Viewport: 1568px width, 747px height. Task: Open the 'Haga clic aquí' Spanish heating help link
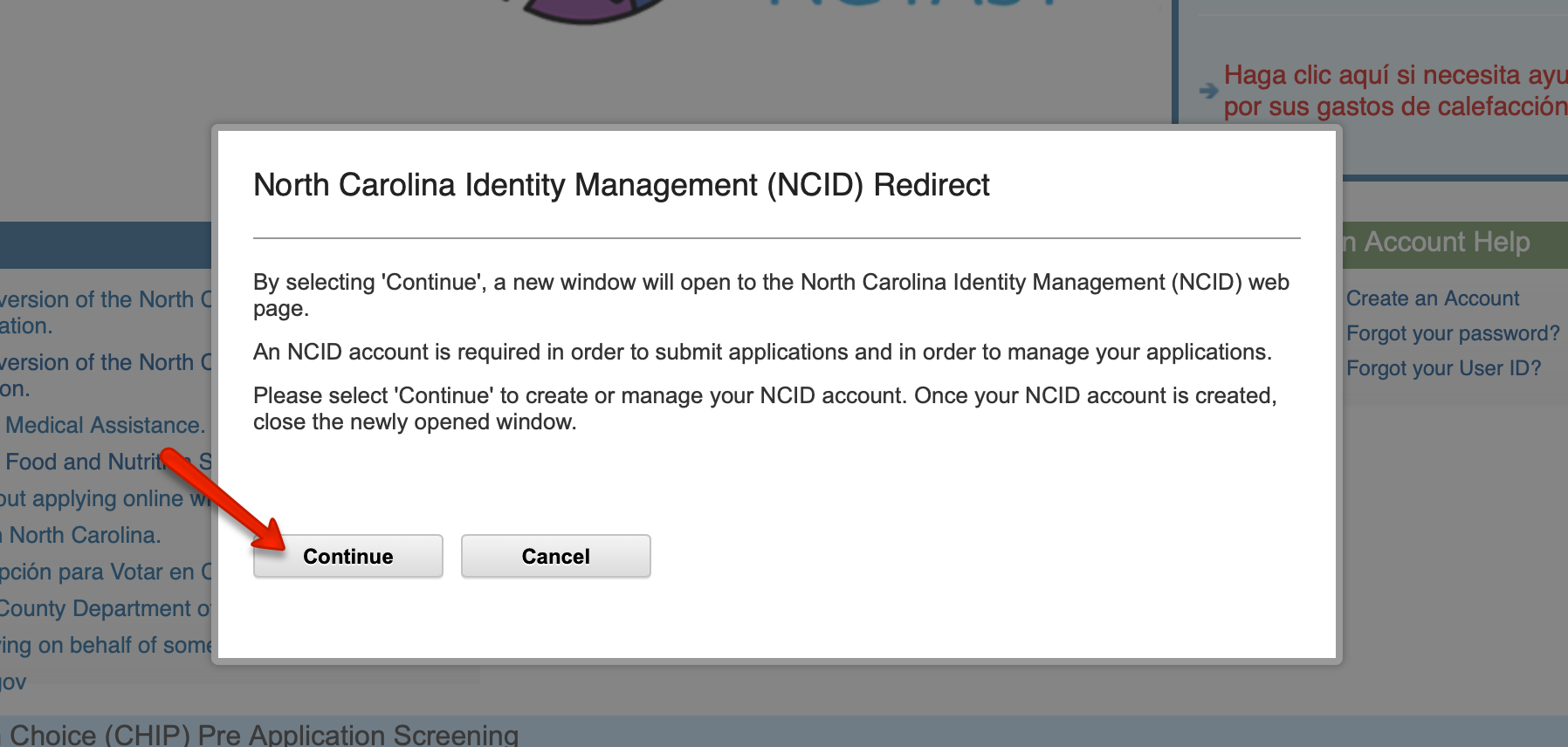pyautogui.click(x=1394, y=90)
